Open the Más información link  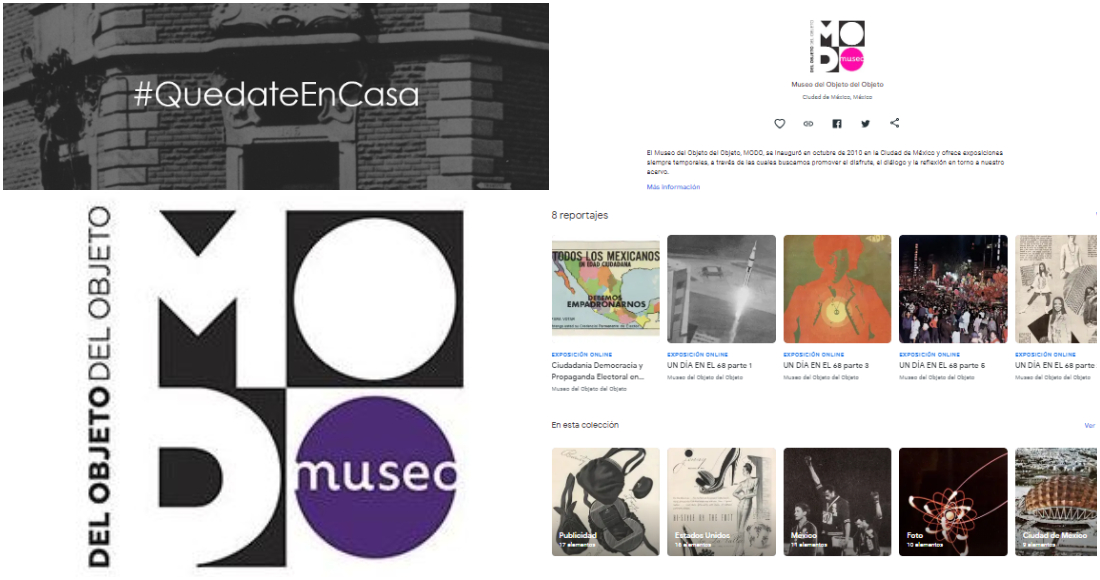673,187
